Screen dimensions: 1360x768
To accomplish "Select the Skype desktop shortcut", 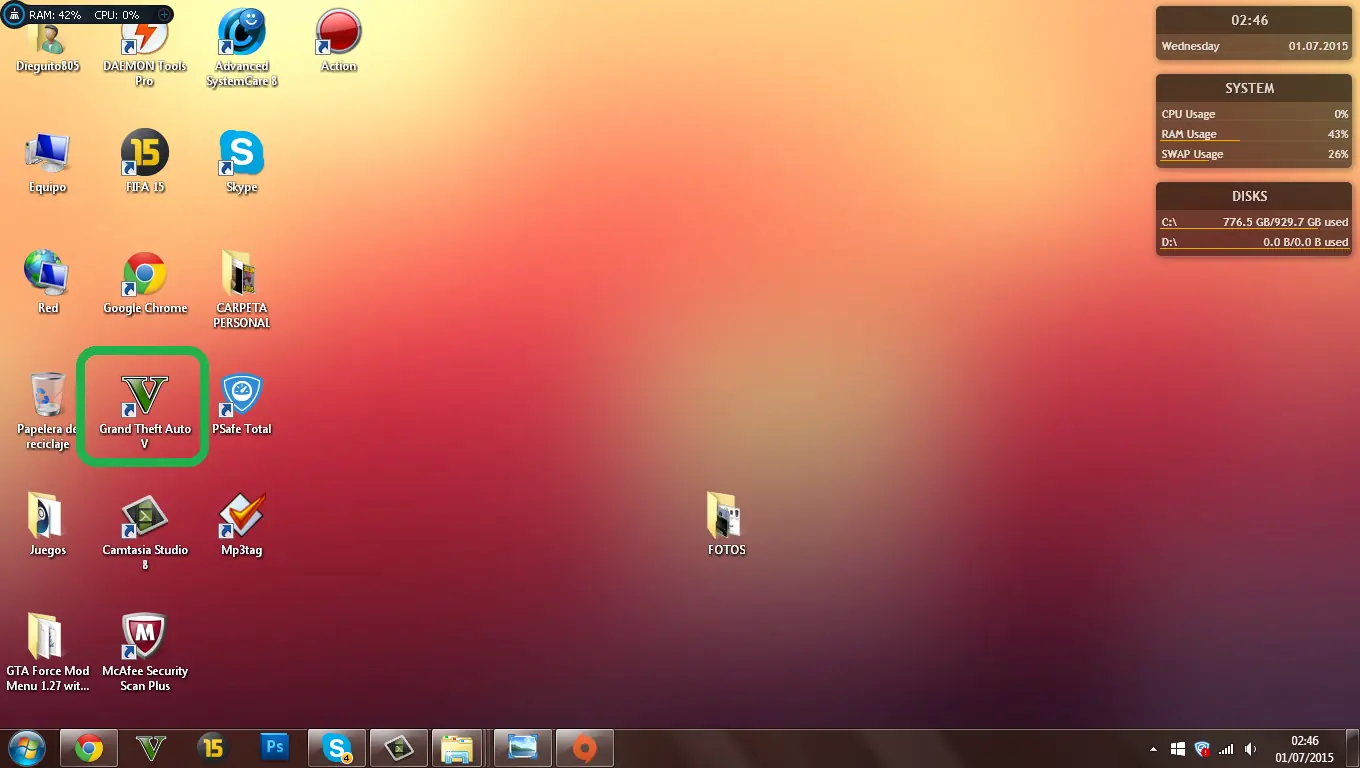I will (x=241, y=162).
